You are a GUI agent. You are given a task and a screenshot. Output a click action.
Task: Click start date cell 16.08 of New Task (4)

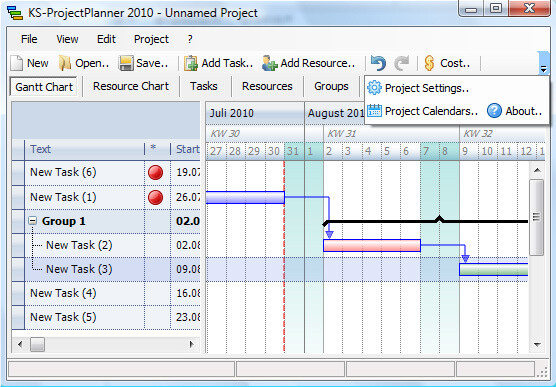click(186, 294)
